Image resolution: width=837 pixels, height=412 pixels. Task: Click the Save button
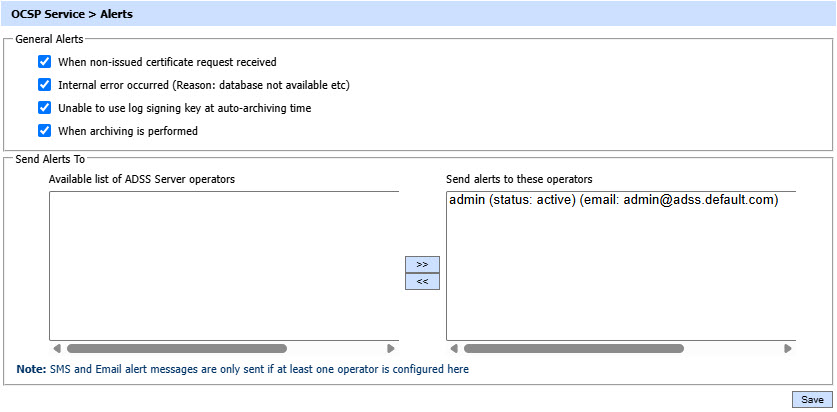(x=812, y=399)
